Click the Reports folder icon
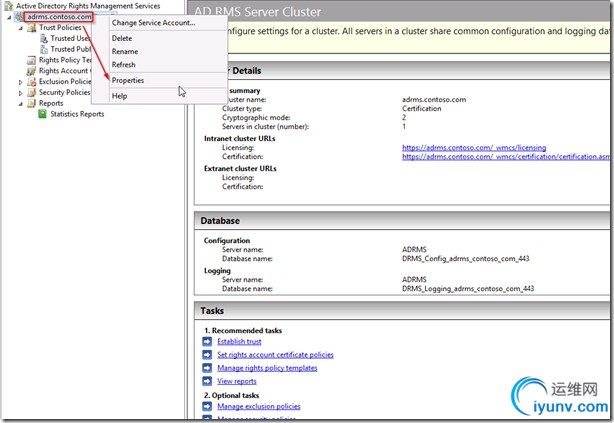Screen dimensions: 614x423 click(x=31, y=103)
